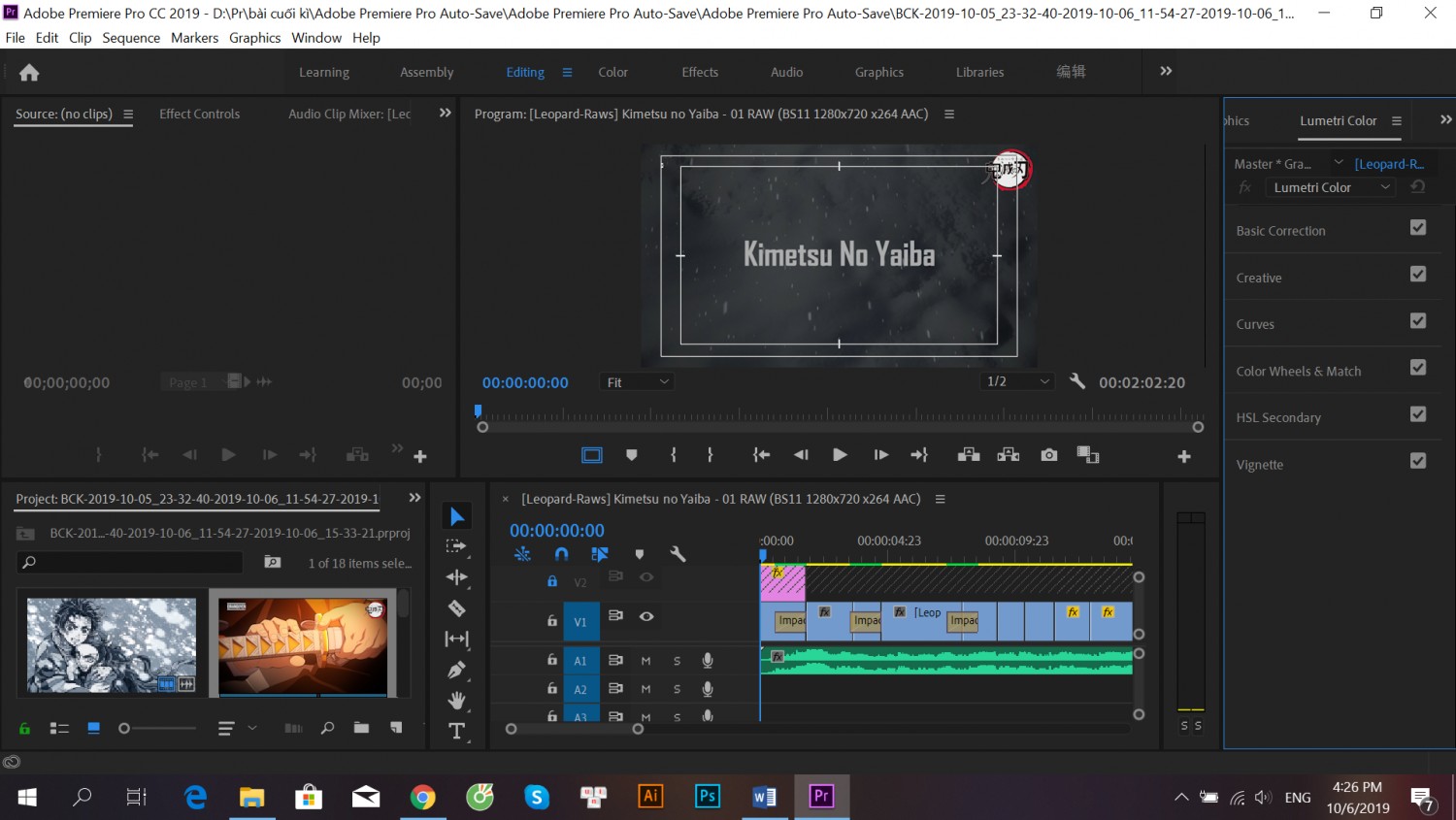Open timeline wrench display settings
This screenshot has height=820, width=1456.
pyautogui.click(x=678, y=554)
